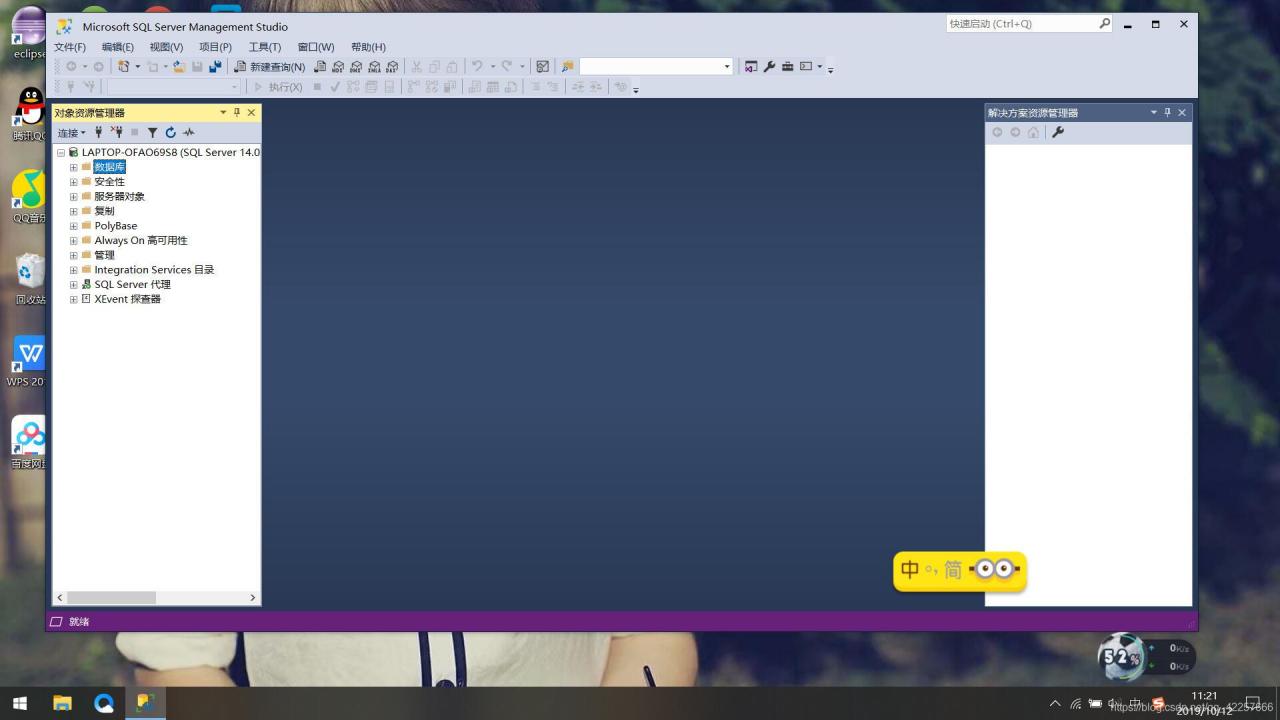Image resolution: width=1280 pixels, height=720 pixels.
Task: Open the 窗口(W) menu
Action: click(316, 47)
